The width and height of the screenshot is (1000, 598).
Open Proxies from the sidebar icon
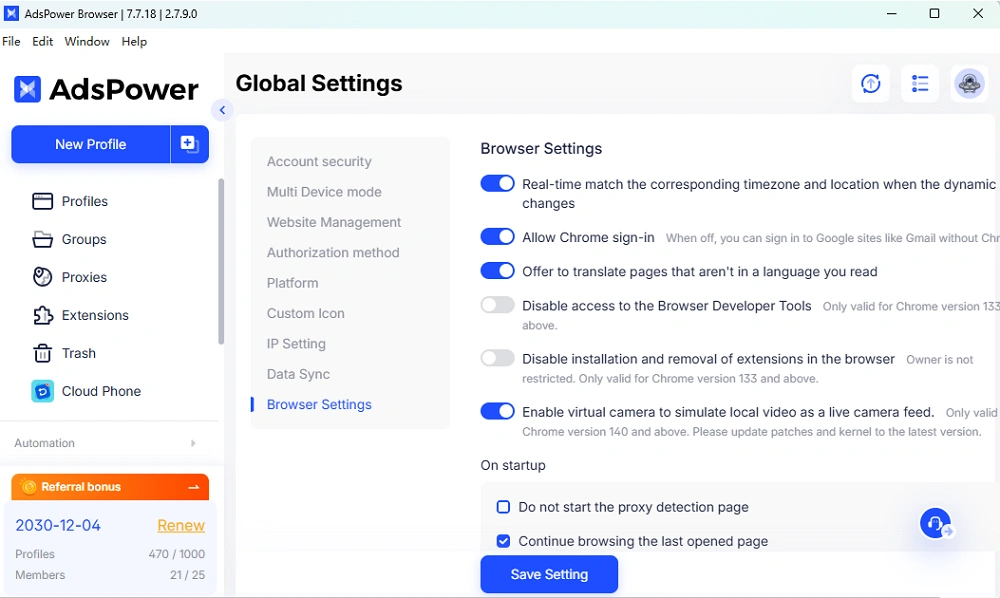(42, 277)
